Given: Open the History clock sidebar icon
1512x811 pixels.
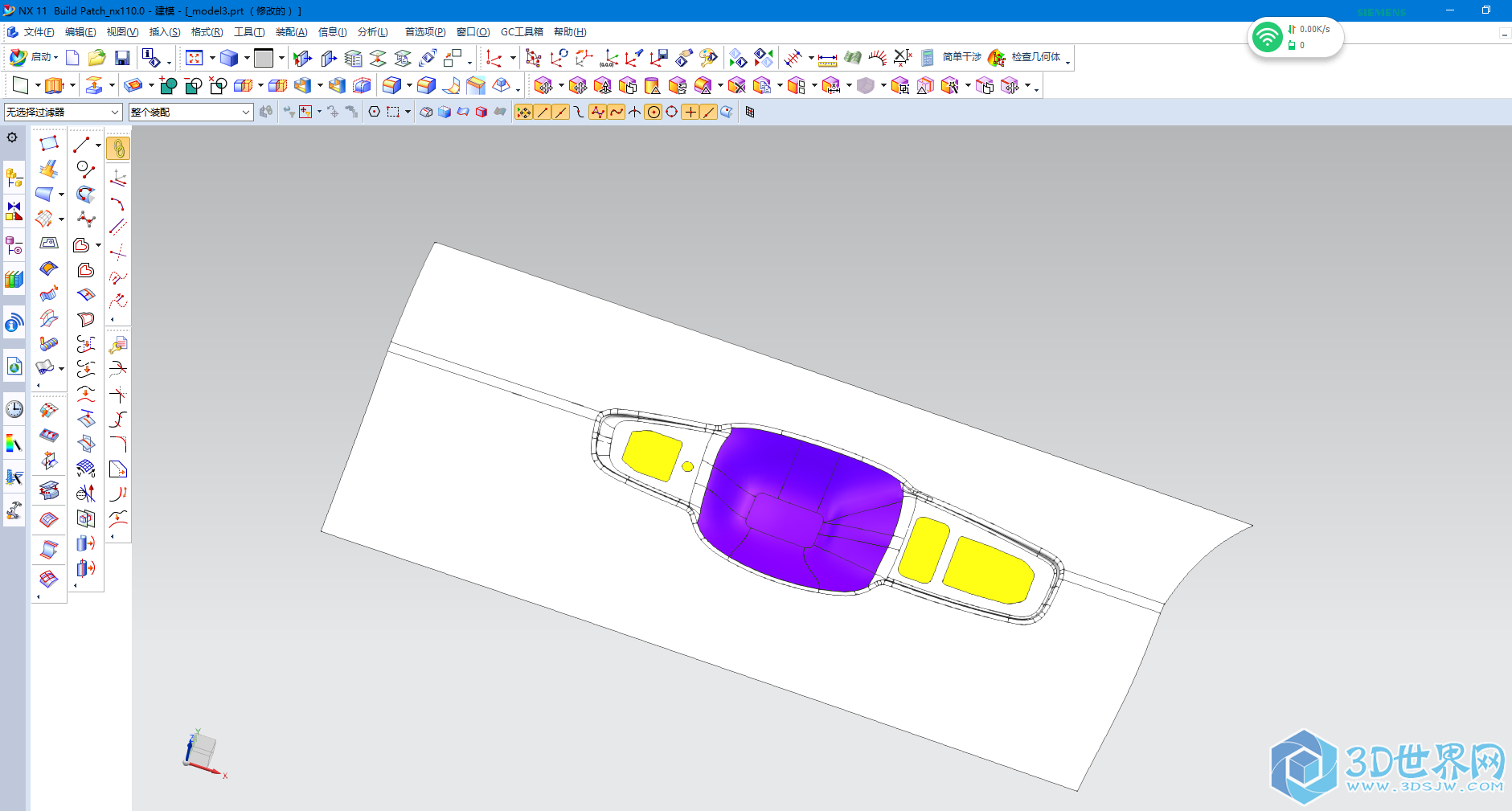Looking at the screenshot, I should click(x=14, y=409).
